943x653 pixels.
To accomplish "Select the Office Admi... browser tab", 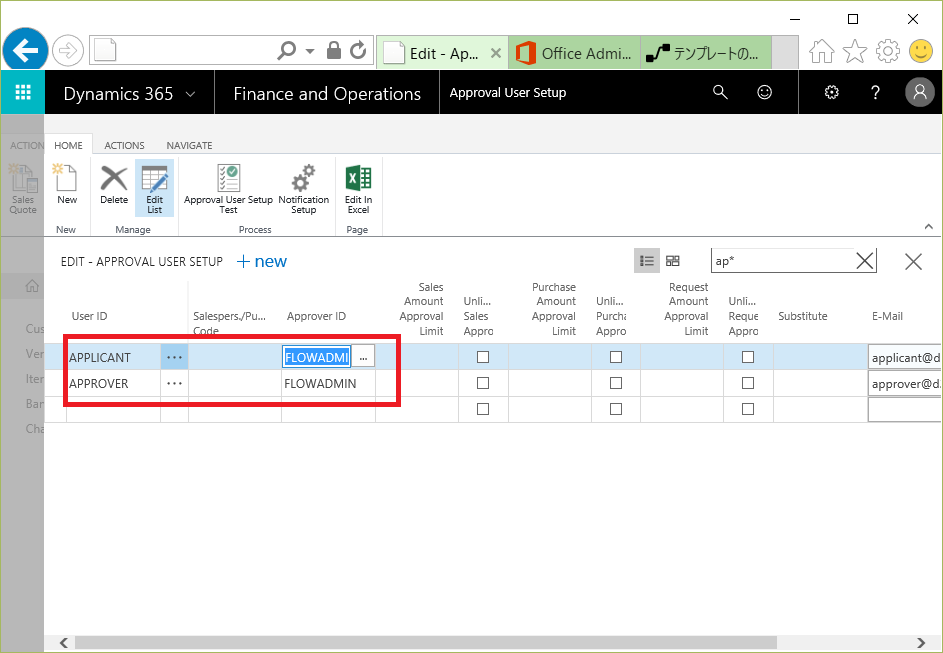I will click(x=574, y=53).
